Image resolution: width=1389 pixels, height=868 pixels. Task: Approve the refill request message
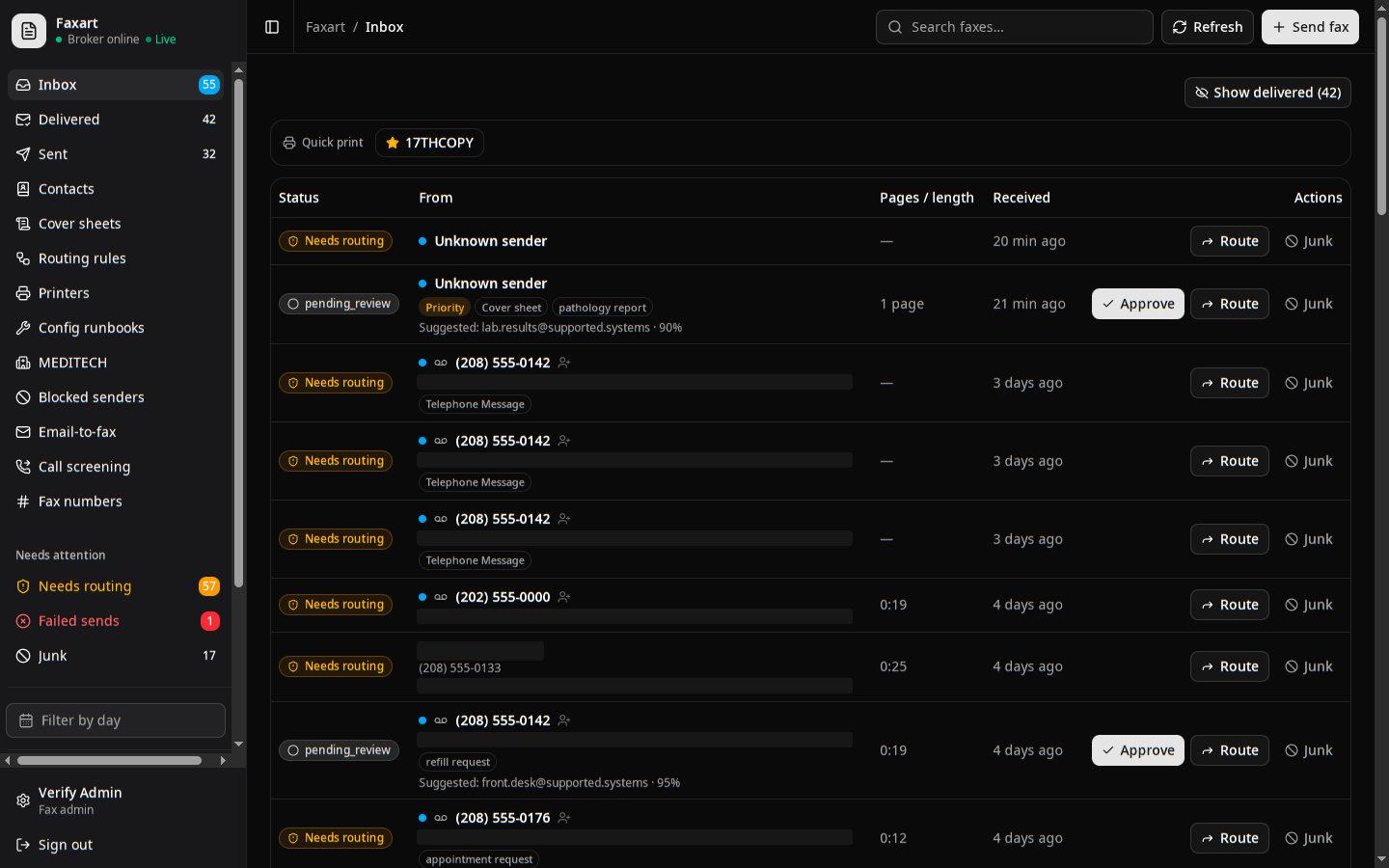(x=1138, y=750)
